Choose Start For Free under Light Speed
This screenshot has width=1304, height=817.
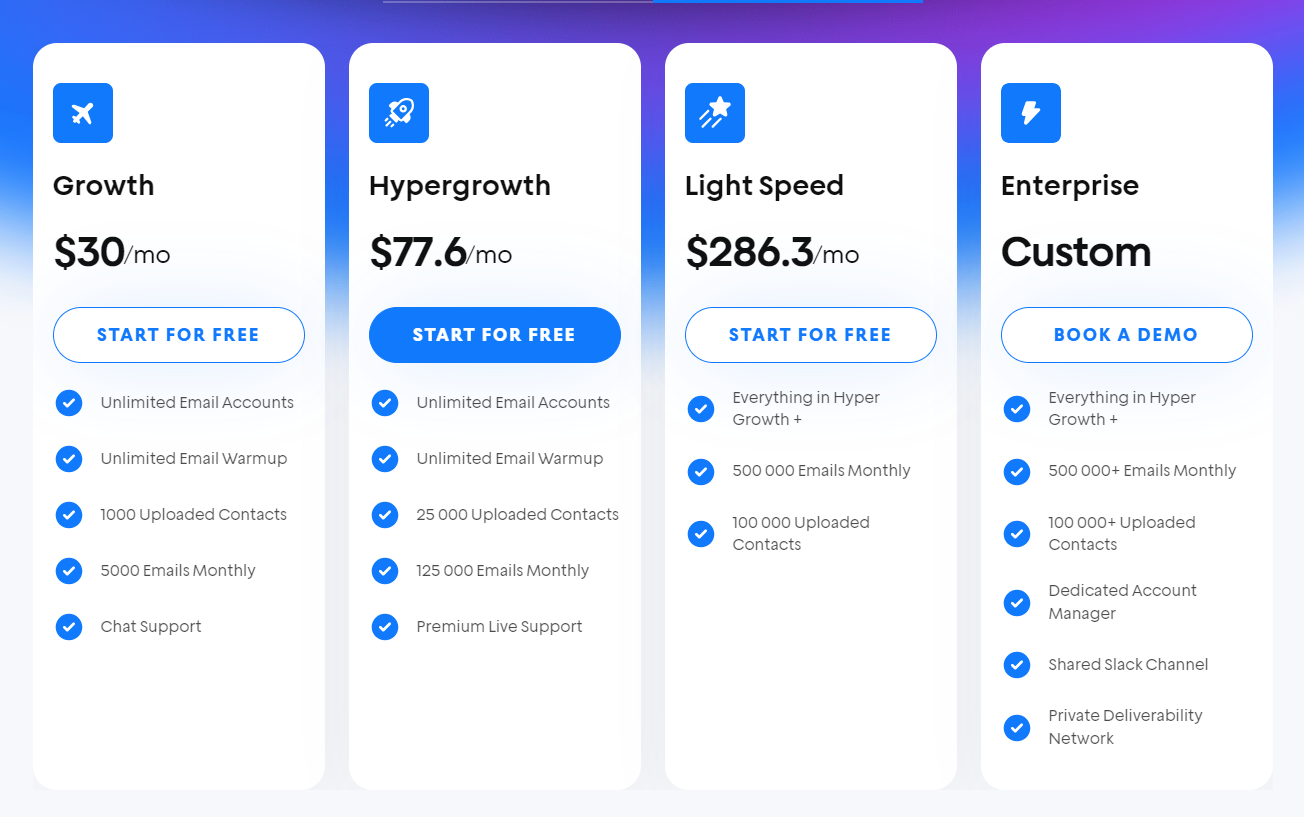pos(811,335)
